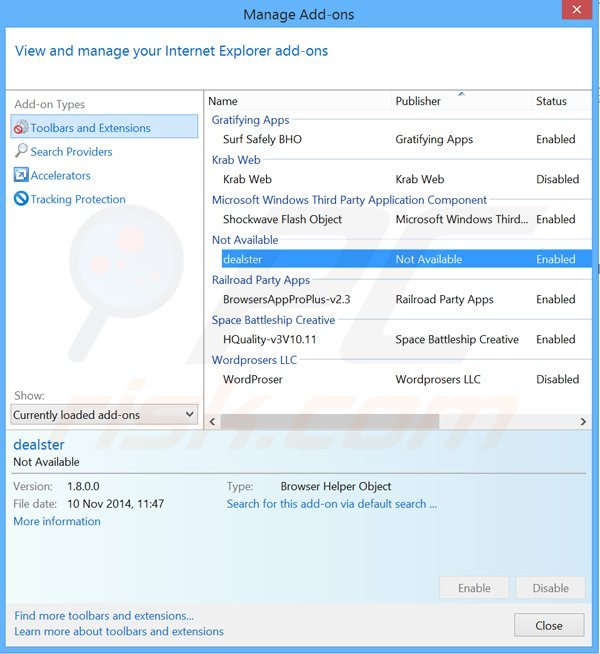600x654 pixels.
Task: Select BrowsersAppProPlus-v2.3 add-on
Action: click(407, 299)
